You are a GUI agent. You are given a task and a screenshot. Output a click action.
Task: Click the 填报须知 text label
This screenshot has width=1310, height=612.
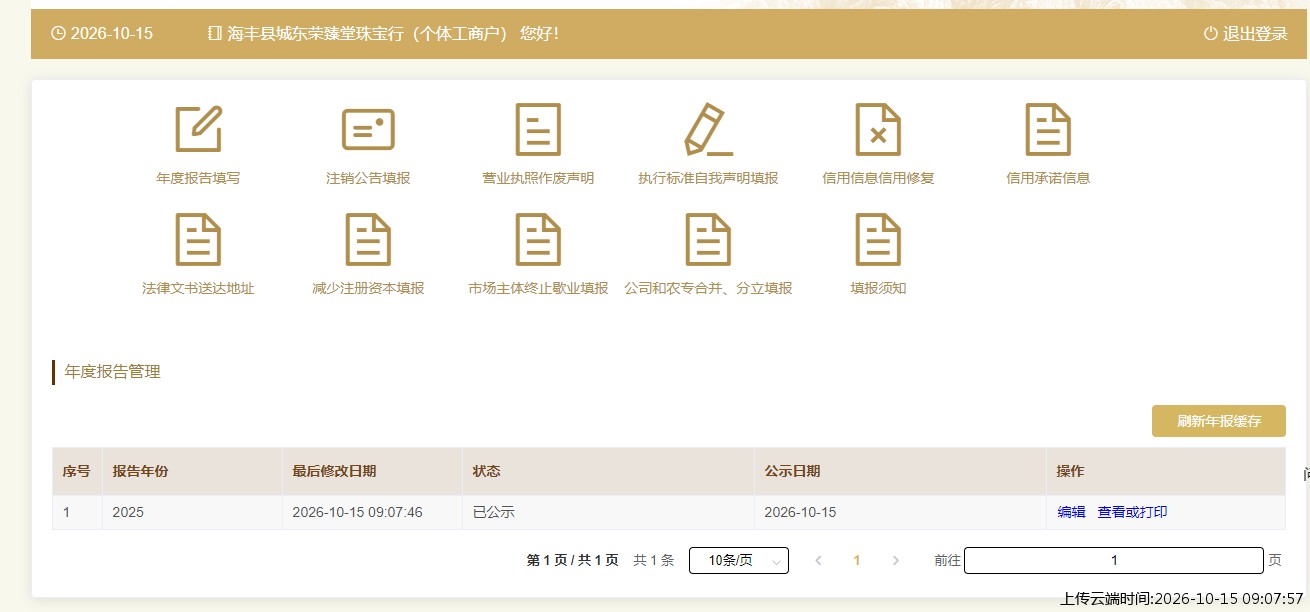coord(878,288)
